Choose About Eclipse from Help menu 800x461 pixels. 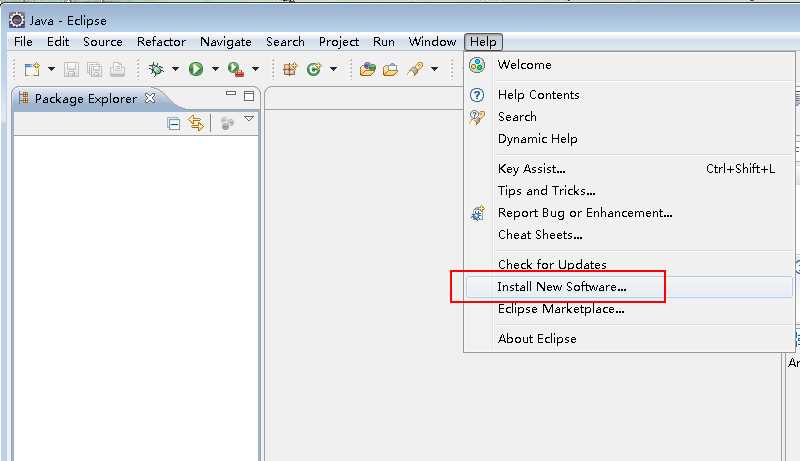coord(629,339)
